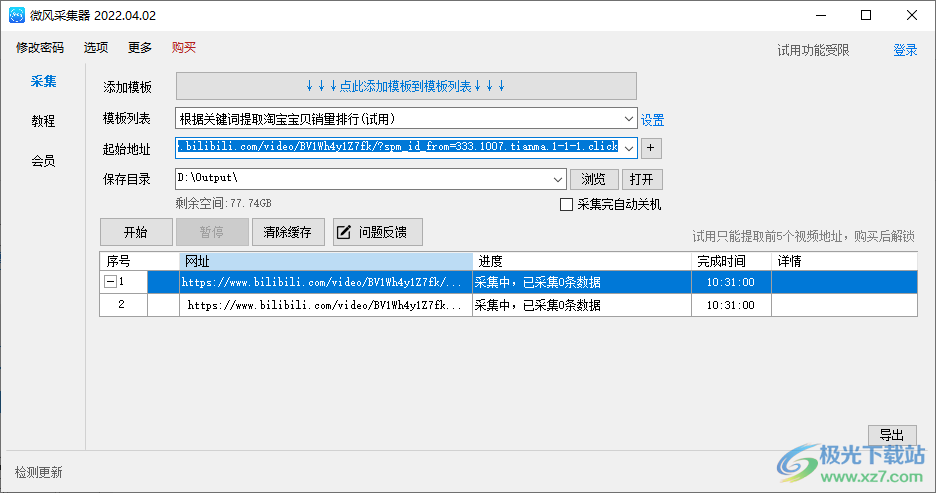Click the 导出 button
This screenshot has width=936, height=493.
(x=892, y=435)
